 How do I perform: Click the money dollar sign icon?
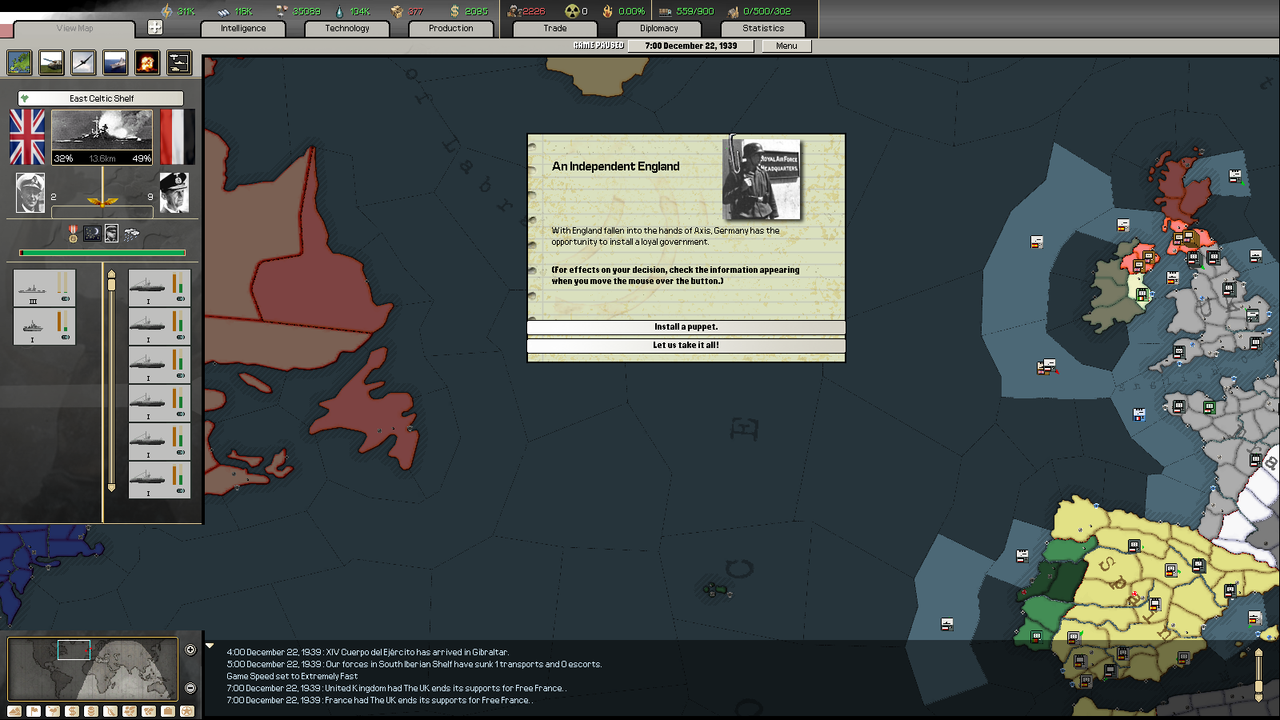(x=455, y=11)
